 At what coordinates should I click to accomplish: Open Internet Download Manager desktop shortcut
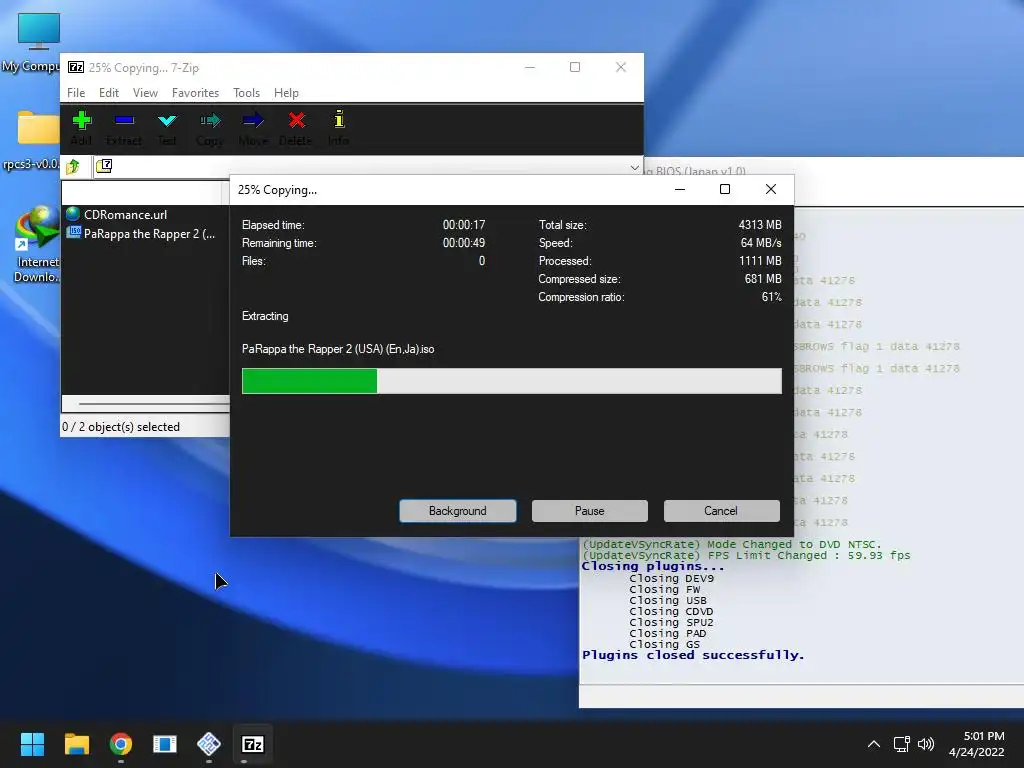[x=36, y=245]
